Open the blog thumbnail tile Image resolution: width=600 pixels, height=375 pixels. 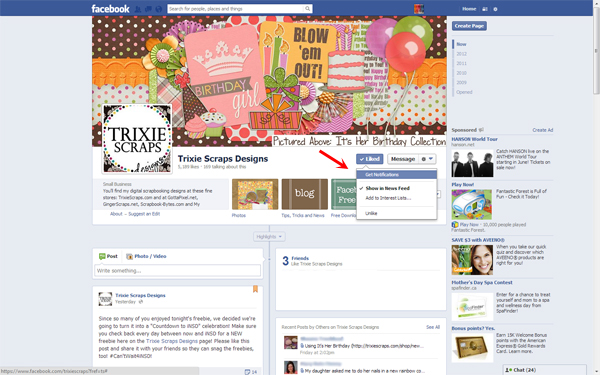(x=305, y=194)
